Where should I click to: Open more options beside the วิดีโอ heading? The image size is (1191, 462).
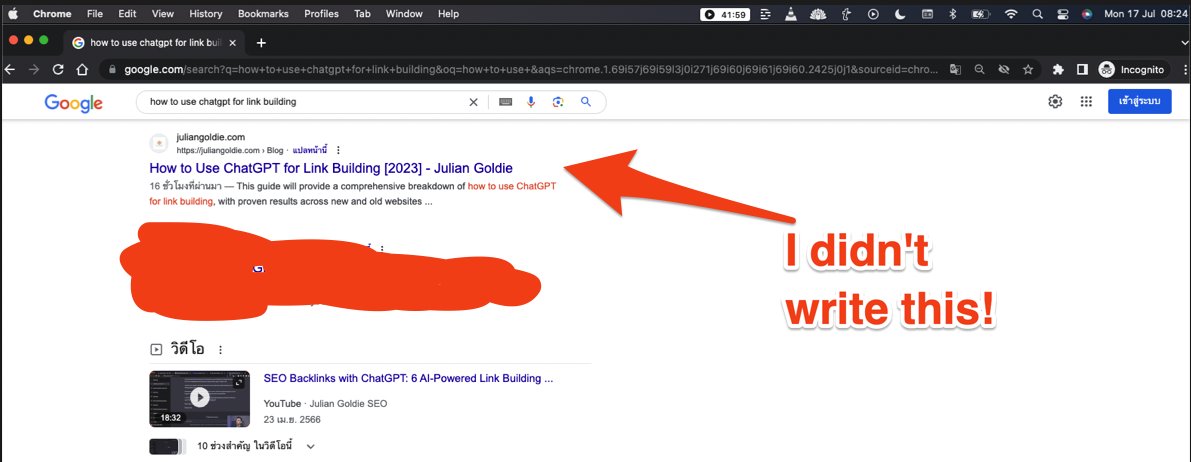pos(220,350)
